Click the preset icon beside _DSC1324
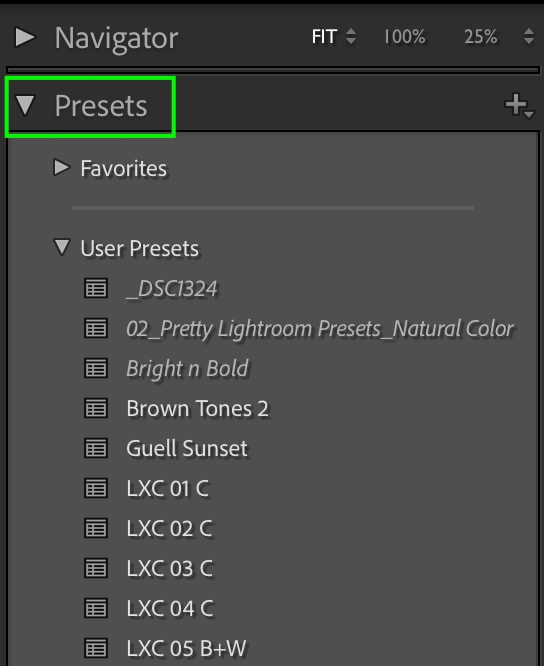This screenshot has width=544, height=666. (x=96, y=288)
